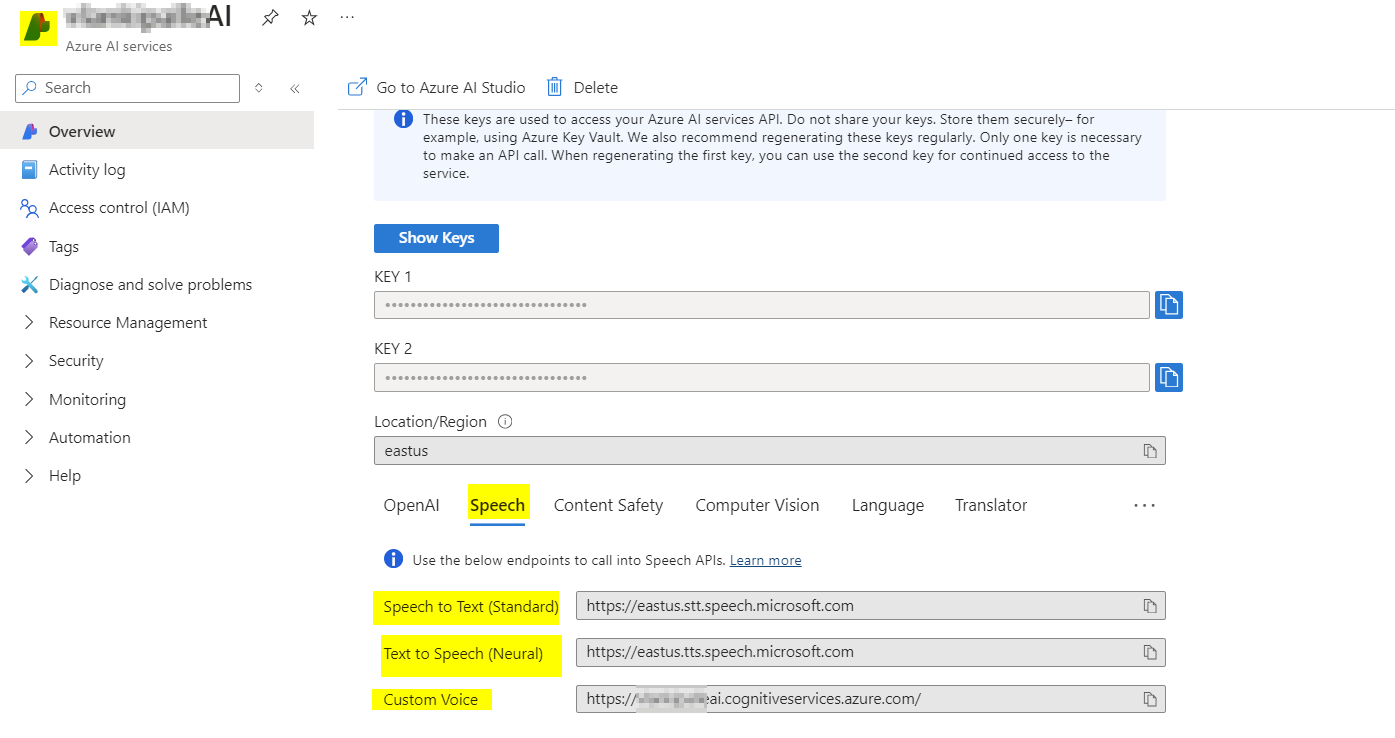Expand Resource Management section
The height and width of the screenshot is (738, 1395).
[x=30, y=323]
